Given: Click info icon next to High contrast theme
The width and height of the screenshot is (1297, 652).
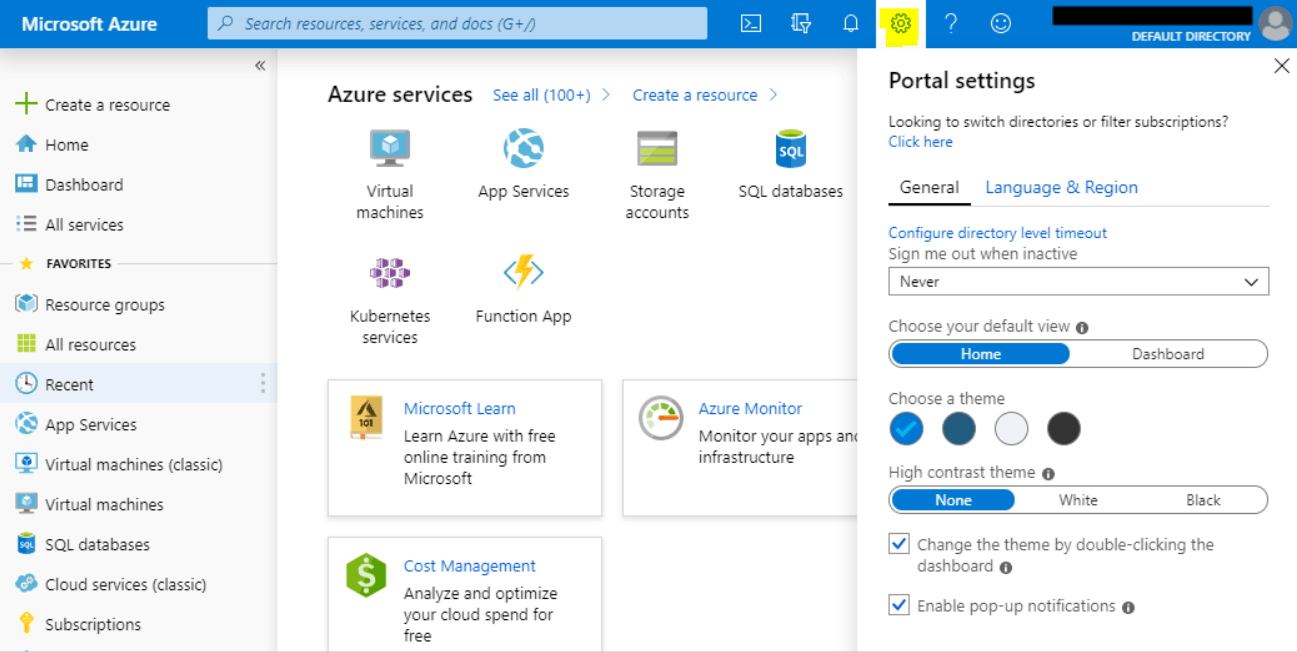Looking at the screenshot, I should click(x=1048, y=474).
